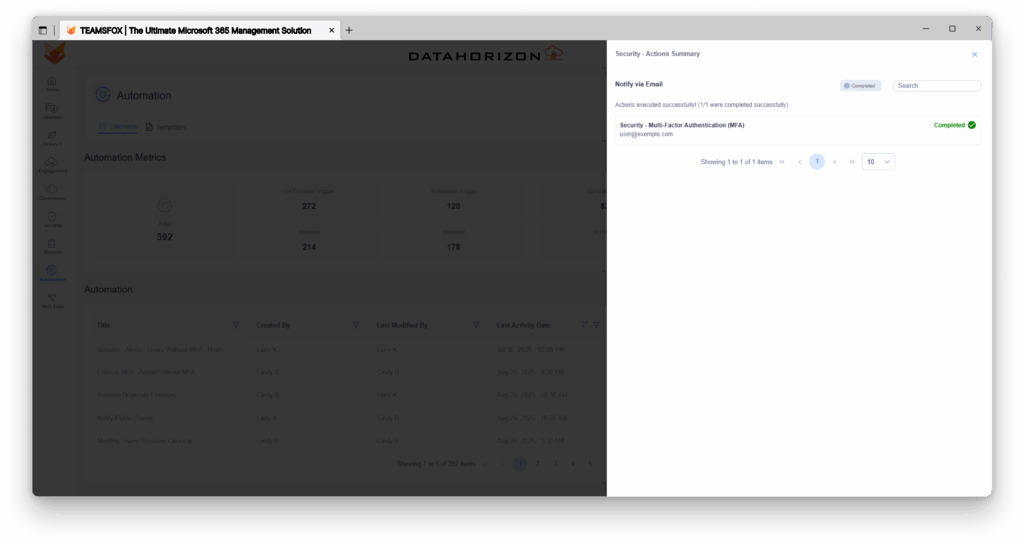The image size is (1024, 544).
Task: Open Governance in the left sidebar
Action: click(52, 193)
